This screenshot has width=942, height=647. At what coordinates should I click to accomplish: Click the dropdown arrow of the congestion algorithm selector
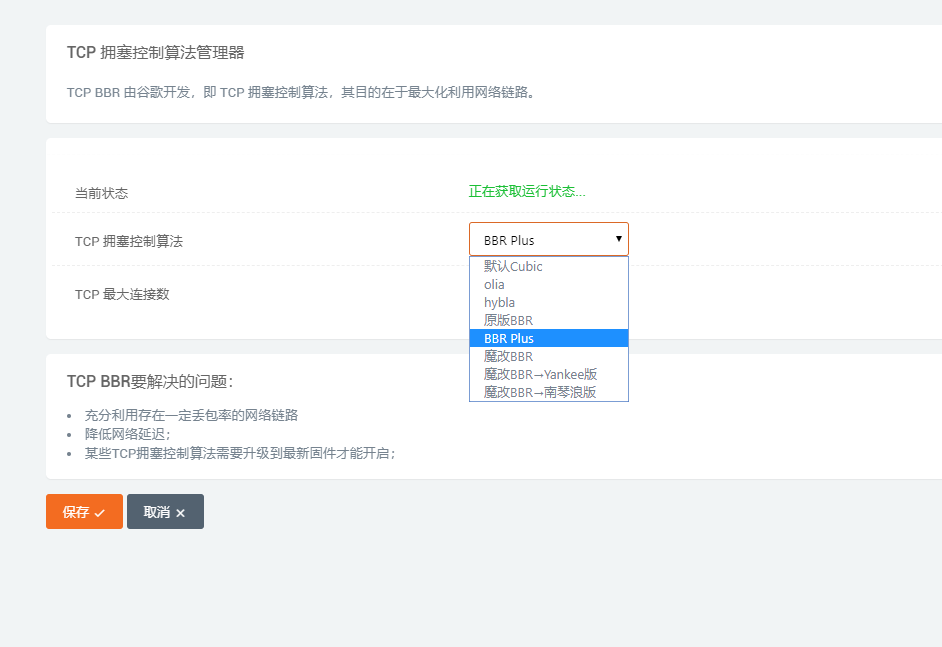click(619, 239)
